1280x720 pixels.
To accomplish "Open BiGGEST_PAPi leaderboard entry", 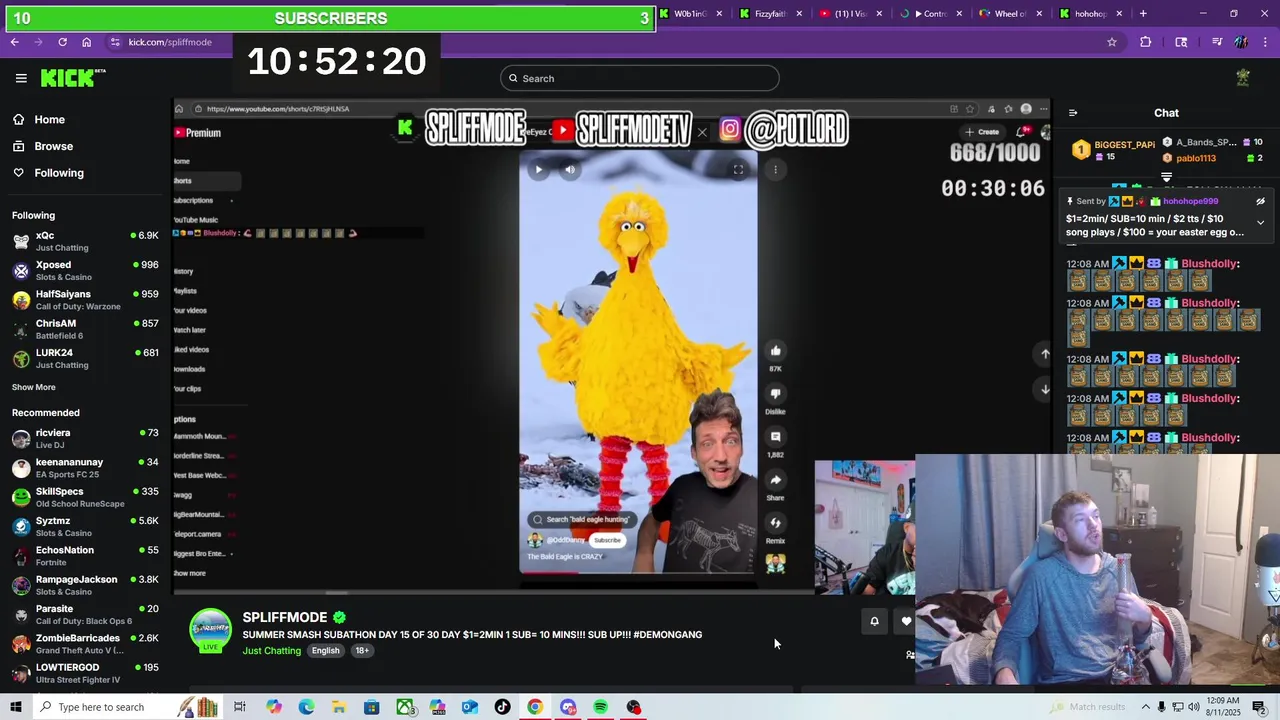I will (x=1113, y=150).
